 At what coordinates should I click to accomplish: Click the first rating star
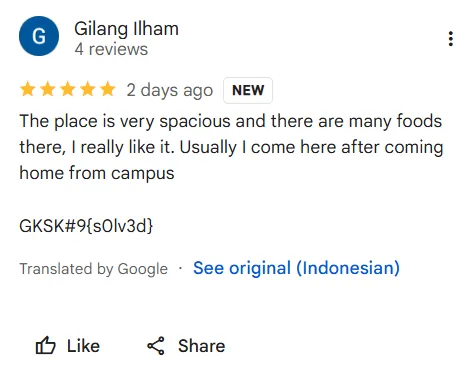point(28,90)
